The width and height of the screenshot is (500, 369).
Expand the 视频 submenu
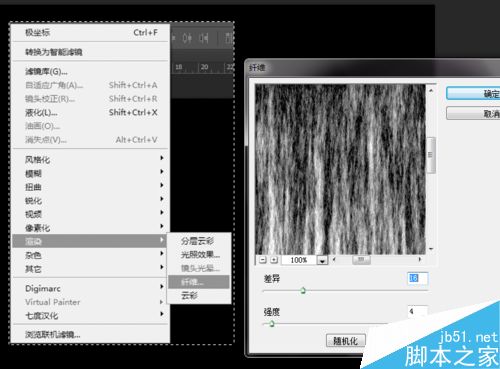click(x=91, y=214)
